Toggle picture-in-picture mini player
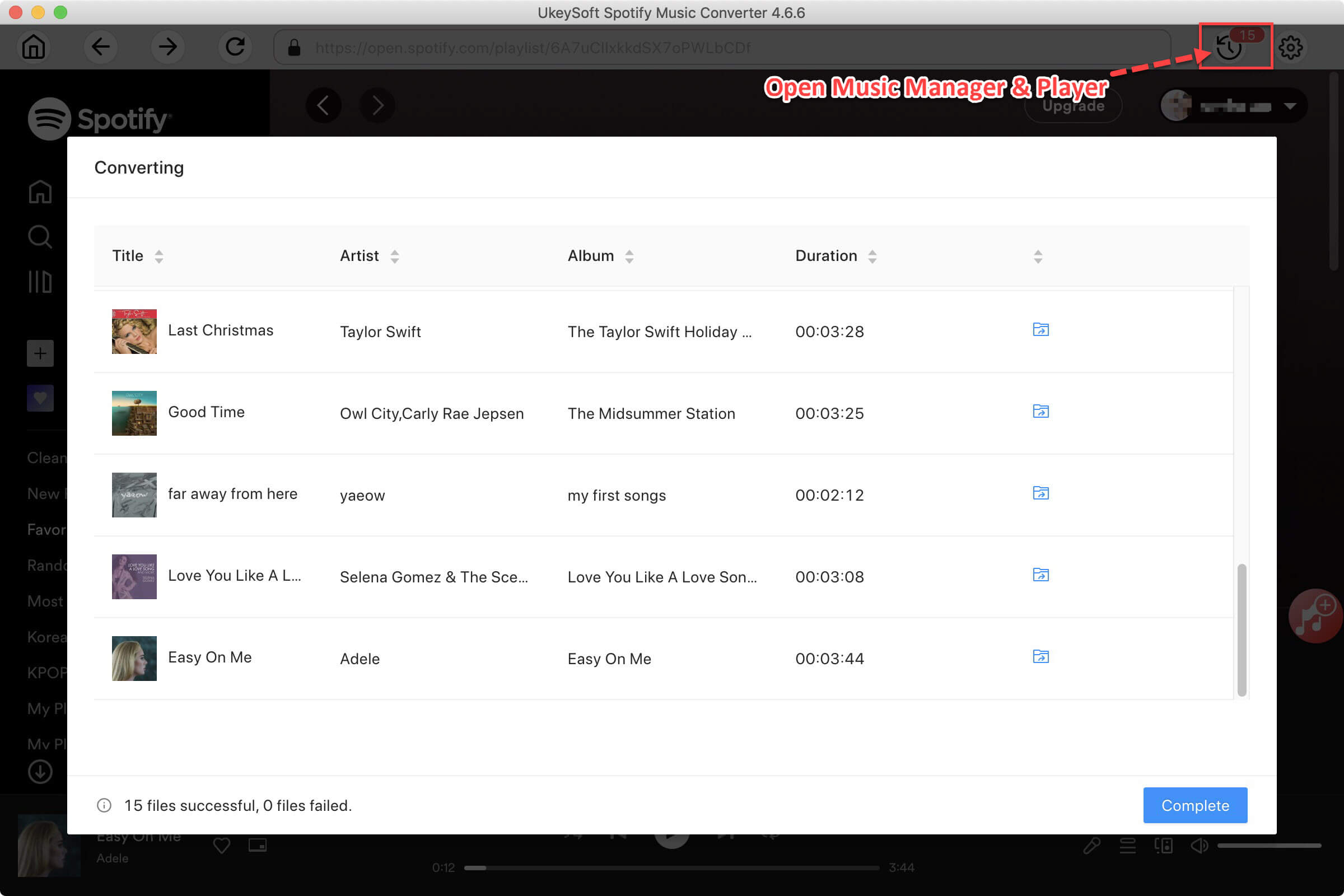Screen dimensions: 1344x896 [x=258, y=844]
